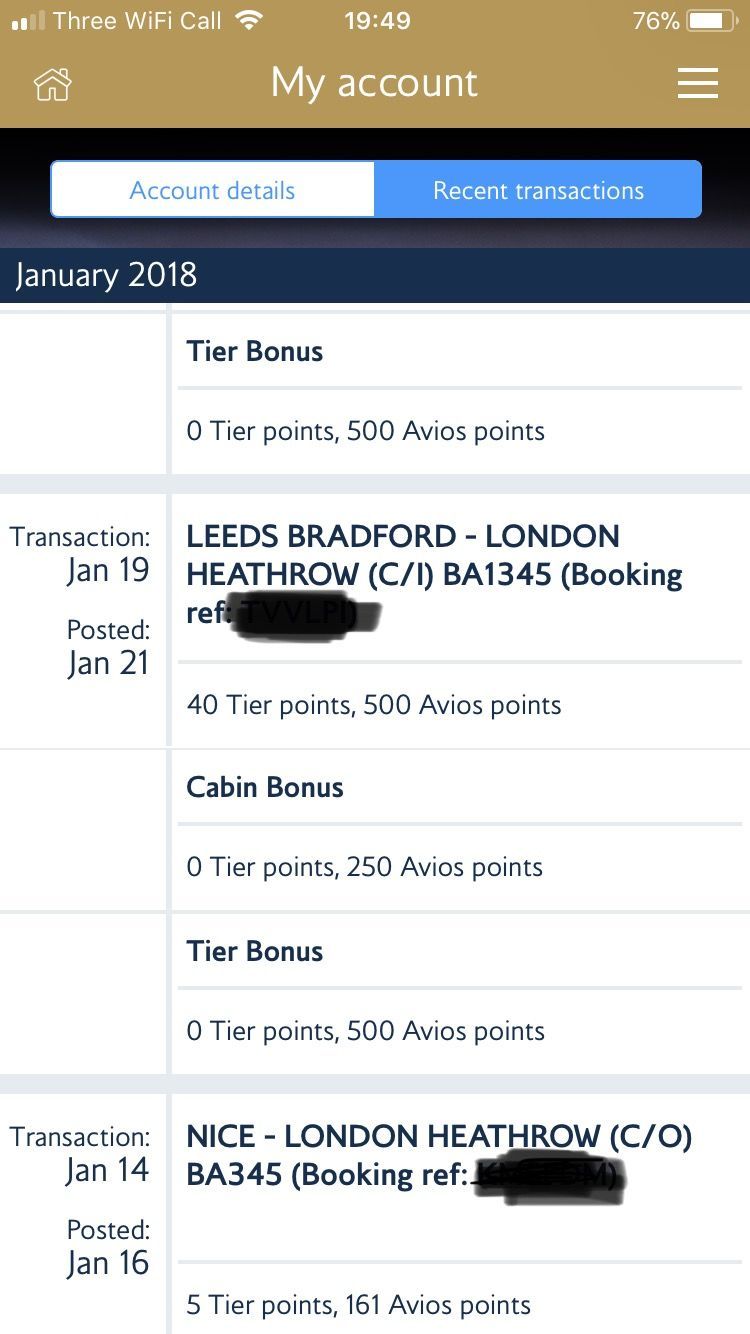Viewport: 750px width, 1334px height.
Task: Select the Cabin Bonus entry
Action: [265, 787]
